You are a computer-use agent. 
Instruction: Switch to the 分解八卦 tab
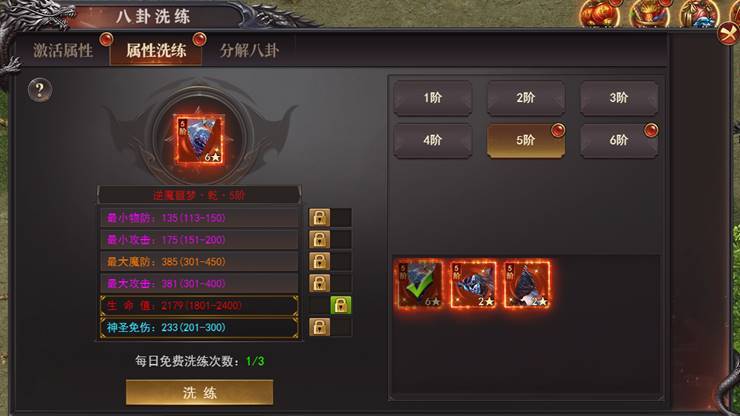click(x=249, y=50)
